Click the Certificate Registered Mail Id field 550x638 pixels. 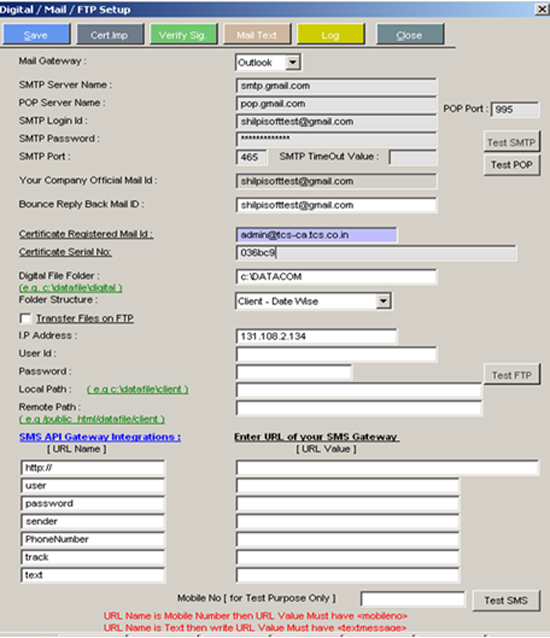click(316, 235)
